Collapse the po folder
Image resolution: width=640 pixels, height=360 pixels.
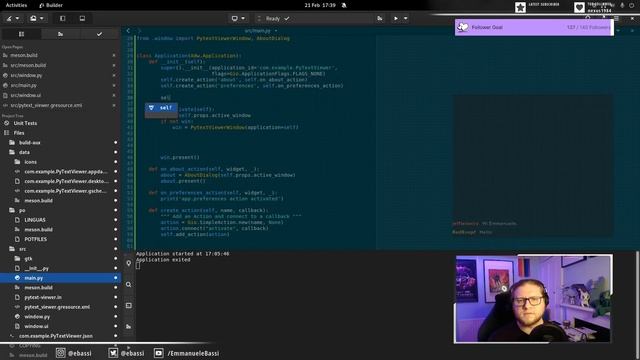pyautogui.click(x=60, y=210)
